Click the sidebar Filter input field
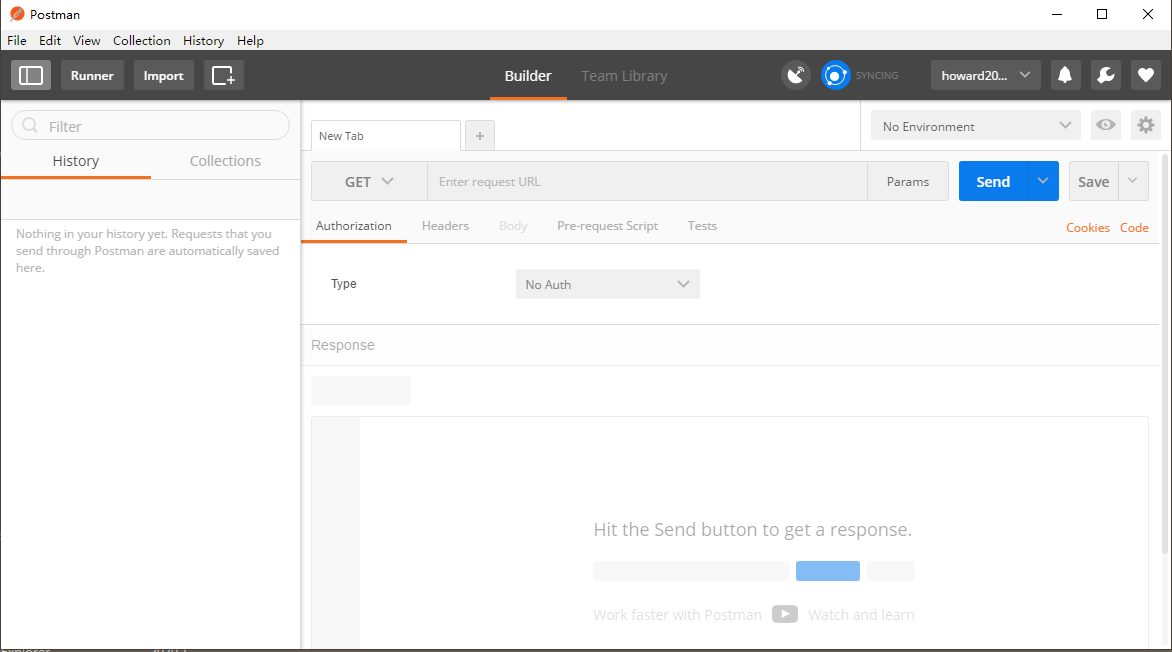The image size is (1172, 652). 150,126
